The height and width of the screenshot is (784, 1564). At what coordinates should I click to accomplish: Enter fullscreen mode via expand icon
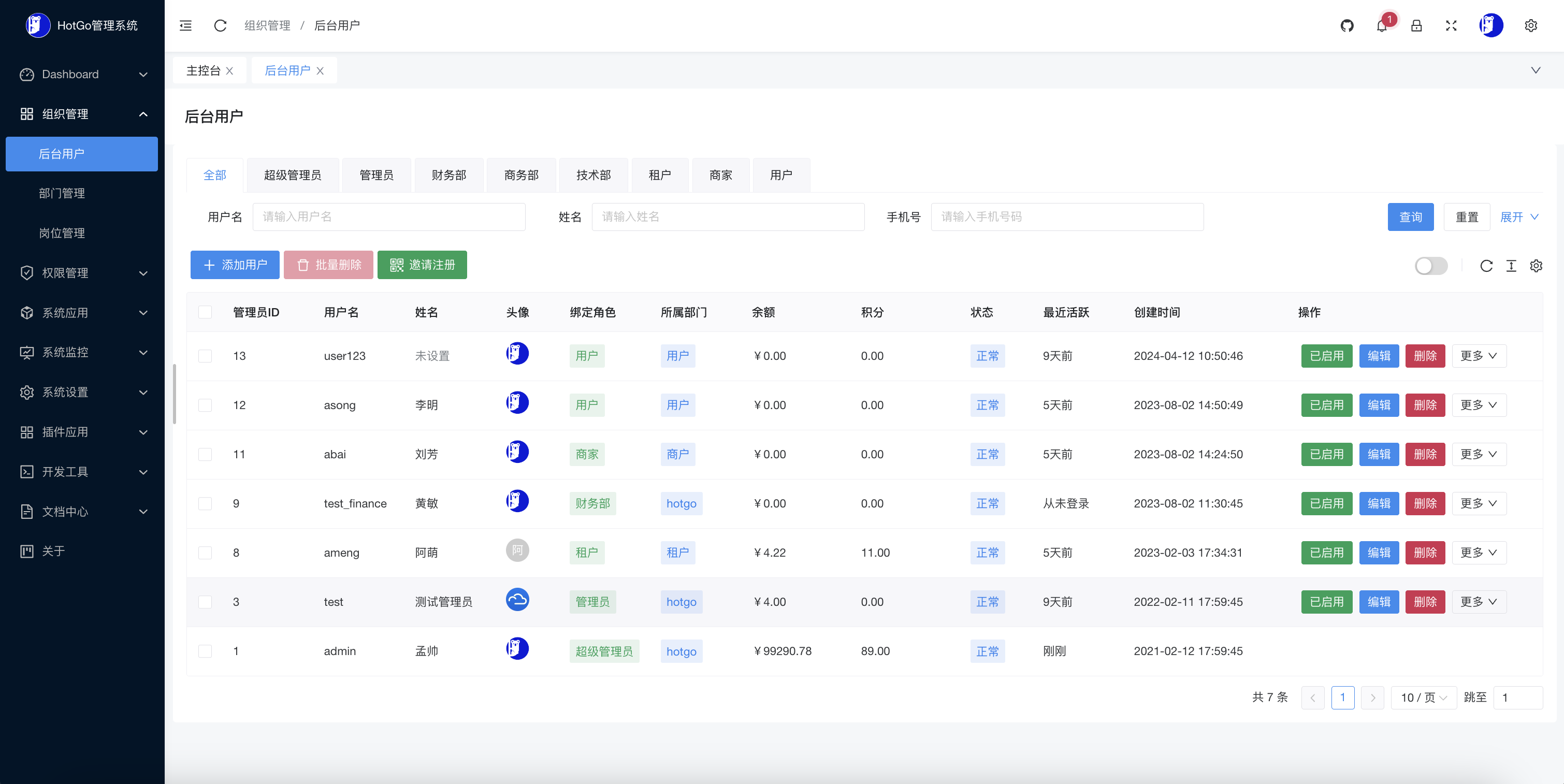[1451, 25]
